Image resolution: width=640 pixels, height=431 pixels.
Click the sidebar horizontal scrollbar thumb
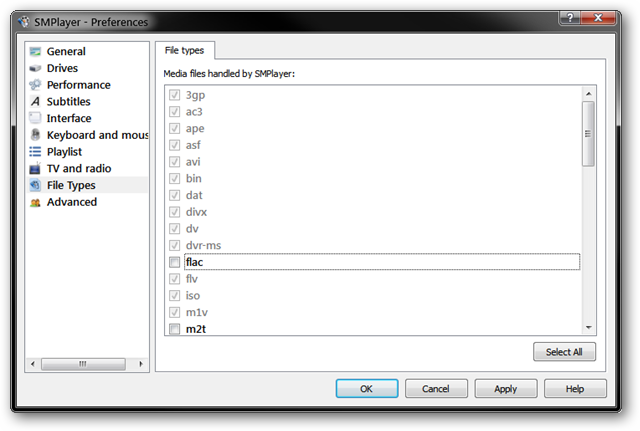(x=83, y=364)
